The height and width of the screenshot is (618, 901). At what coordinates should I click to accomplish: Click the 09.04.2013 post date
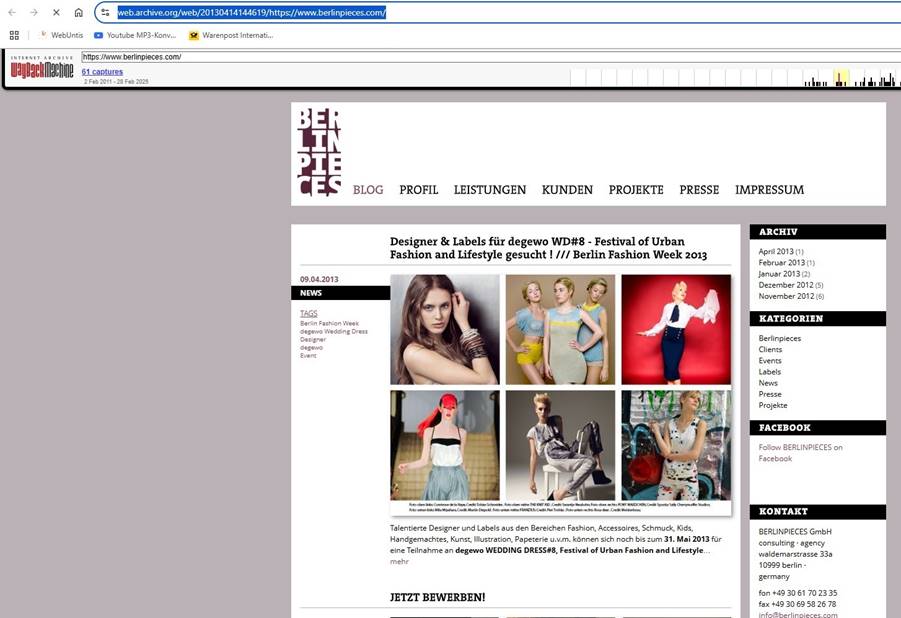(x=319, y=279)
